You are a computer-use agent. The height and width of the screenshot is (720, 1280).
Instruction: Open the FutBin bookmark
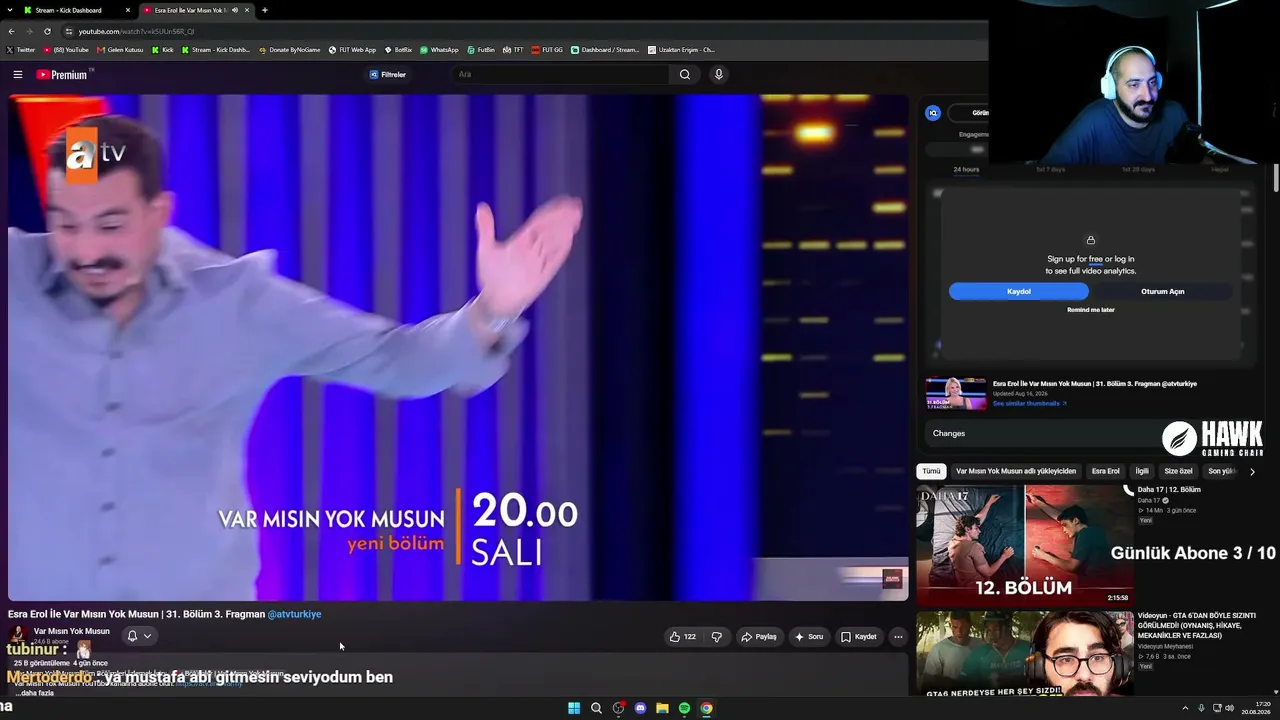point(481,49)
